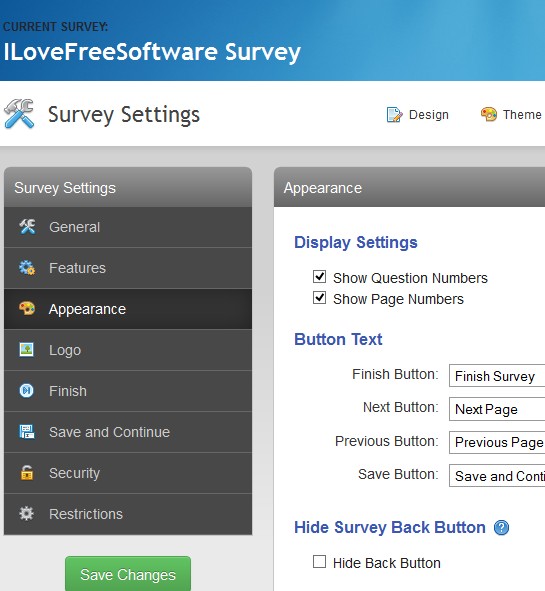Click the Save and Continue disk icon
The image size is (545, 591).
(x=27, y=432)
